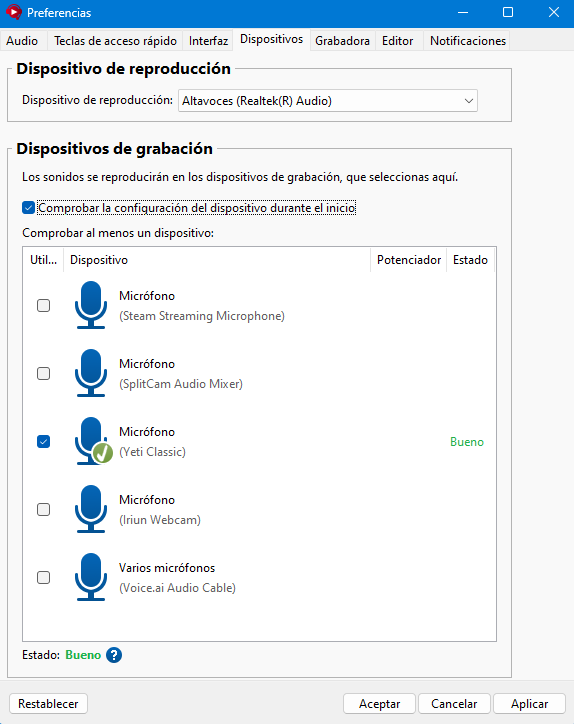Toggle Comprobar la configuración del dispositivo checkbox

pos(29,208)
